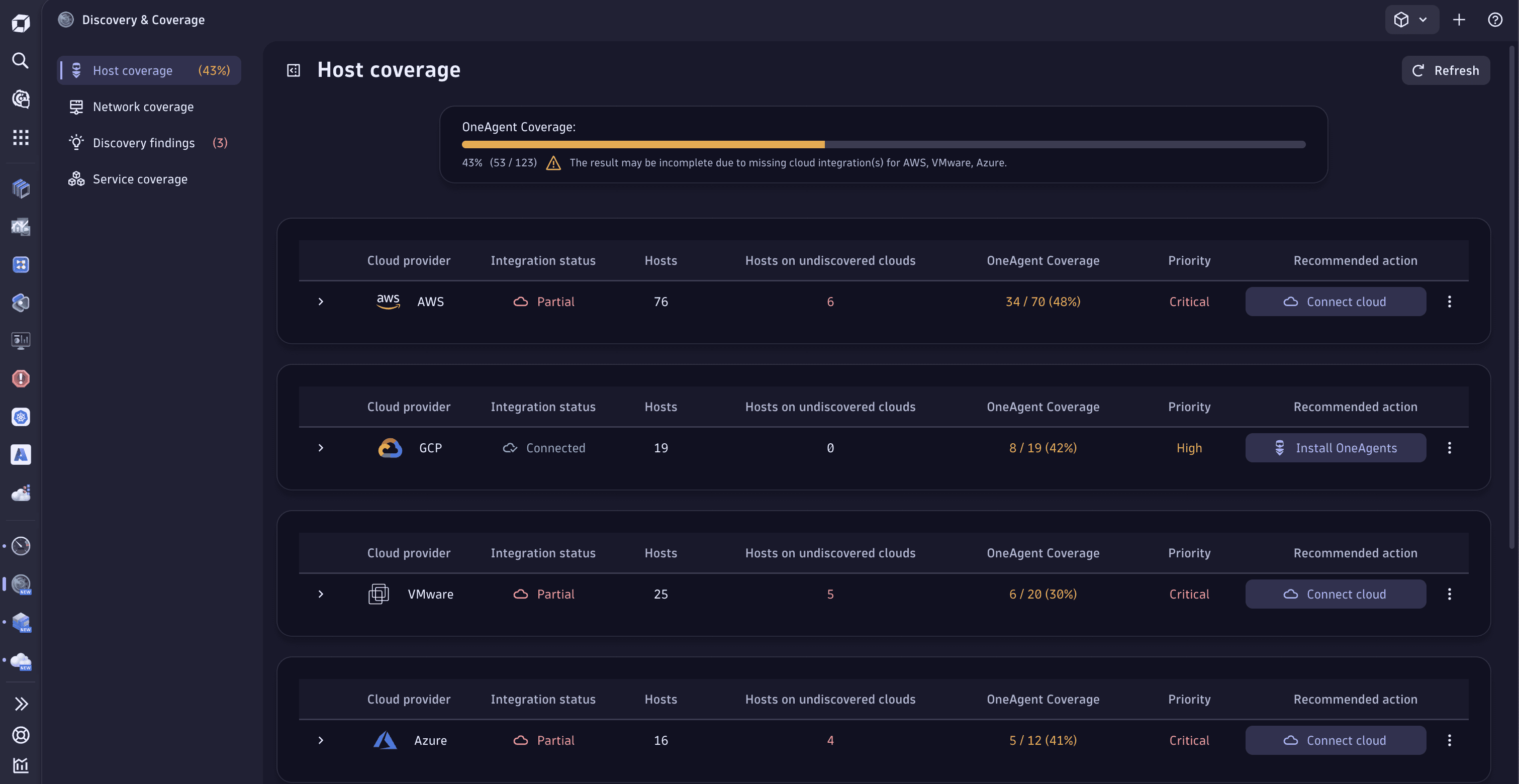Open more options menu for VMware
The image size is (1519, 784).
[x=1450, y=594]
